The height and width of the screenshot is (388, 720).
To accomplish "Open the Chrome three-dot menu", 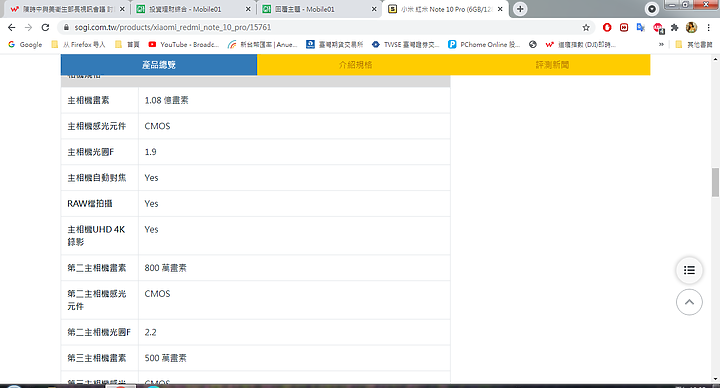I will (x=709, y=28).
